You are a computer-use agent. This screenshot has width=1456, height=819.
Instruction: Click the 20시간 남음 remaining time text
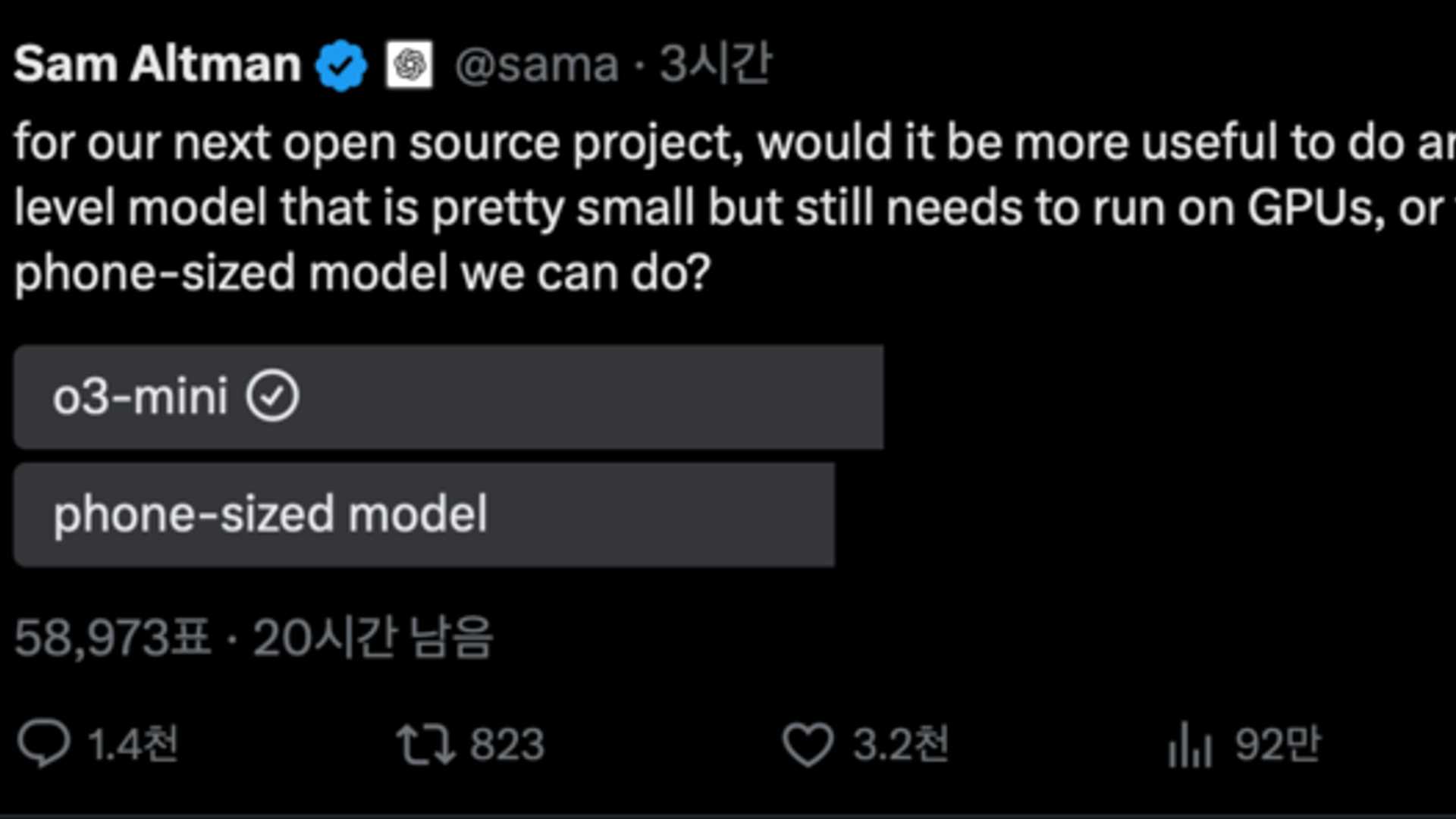373,637
